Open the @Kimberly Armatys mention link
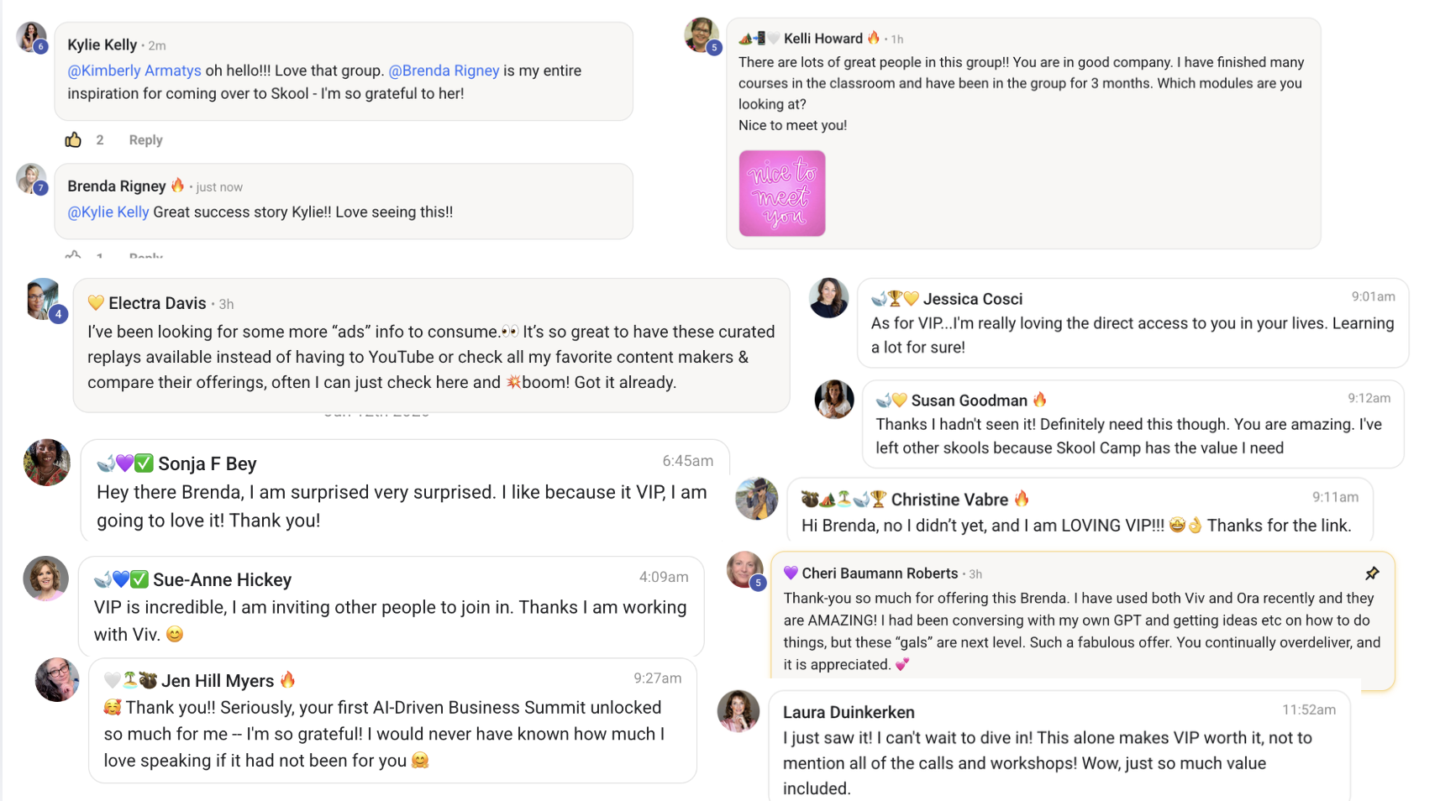Image resolution: width=1440 pixels, height=801 pixels. click(x=135, y=71)
